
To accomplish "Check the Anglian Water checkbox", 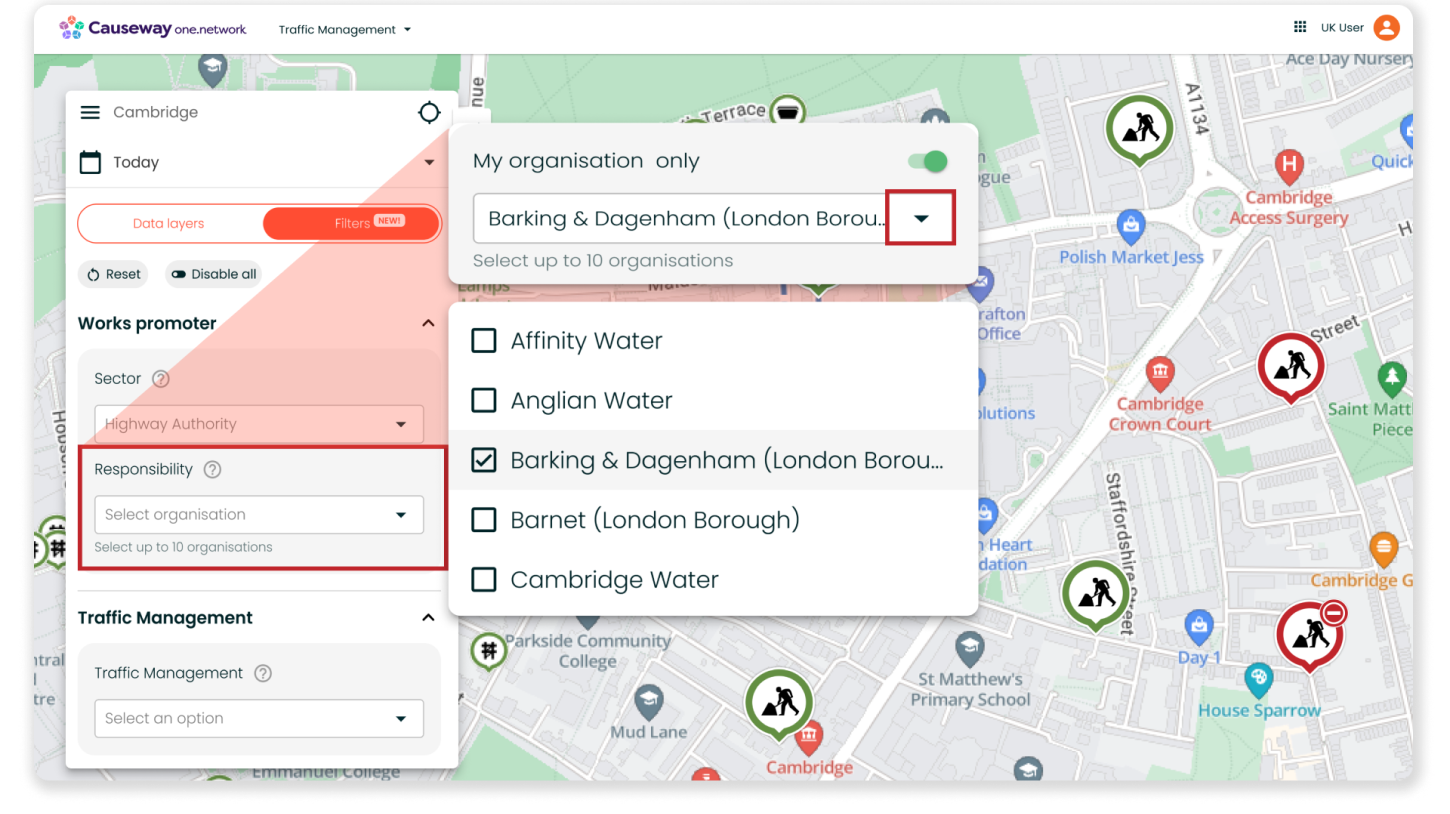I will click(x=484, y=401).
